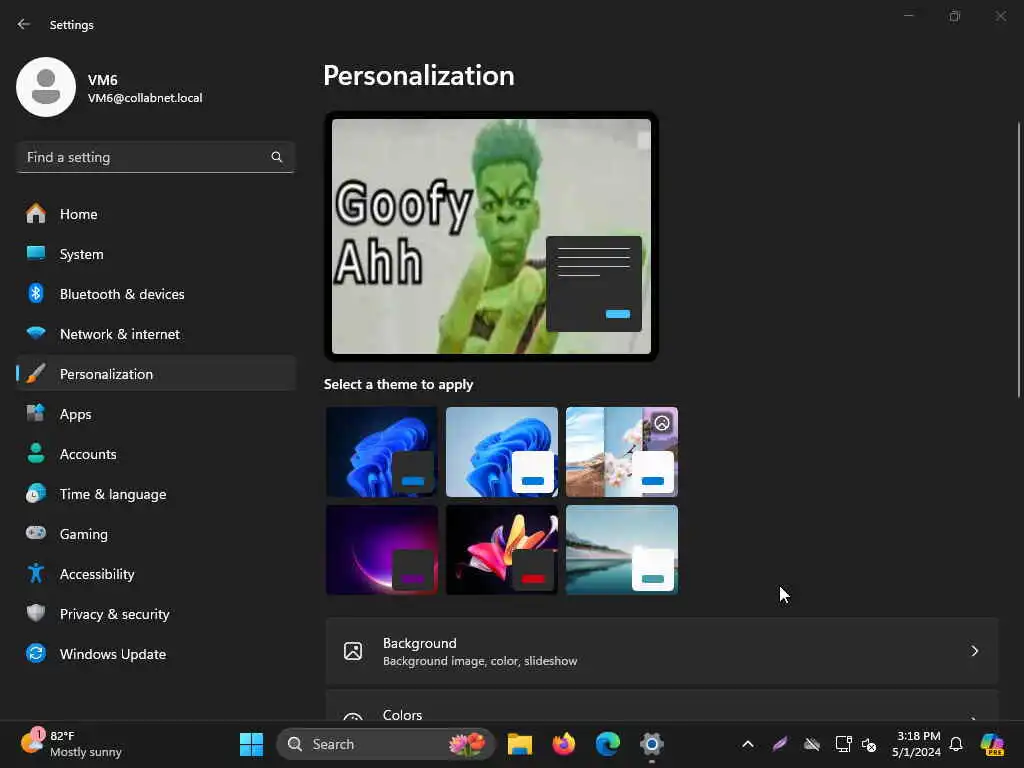
Task: Apply the lake landscape Flow theme
Action: (622, 550)
